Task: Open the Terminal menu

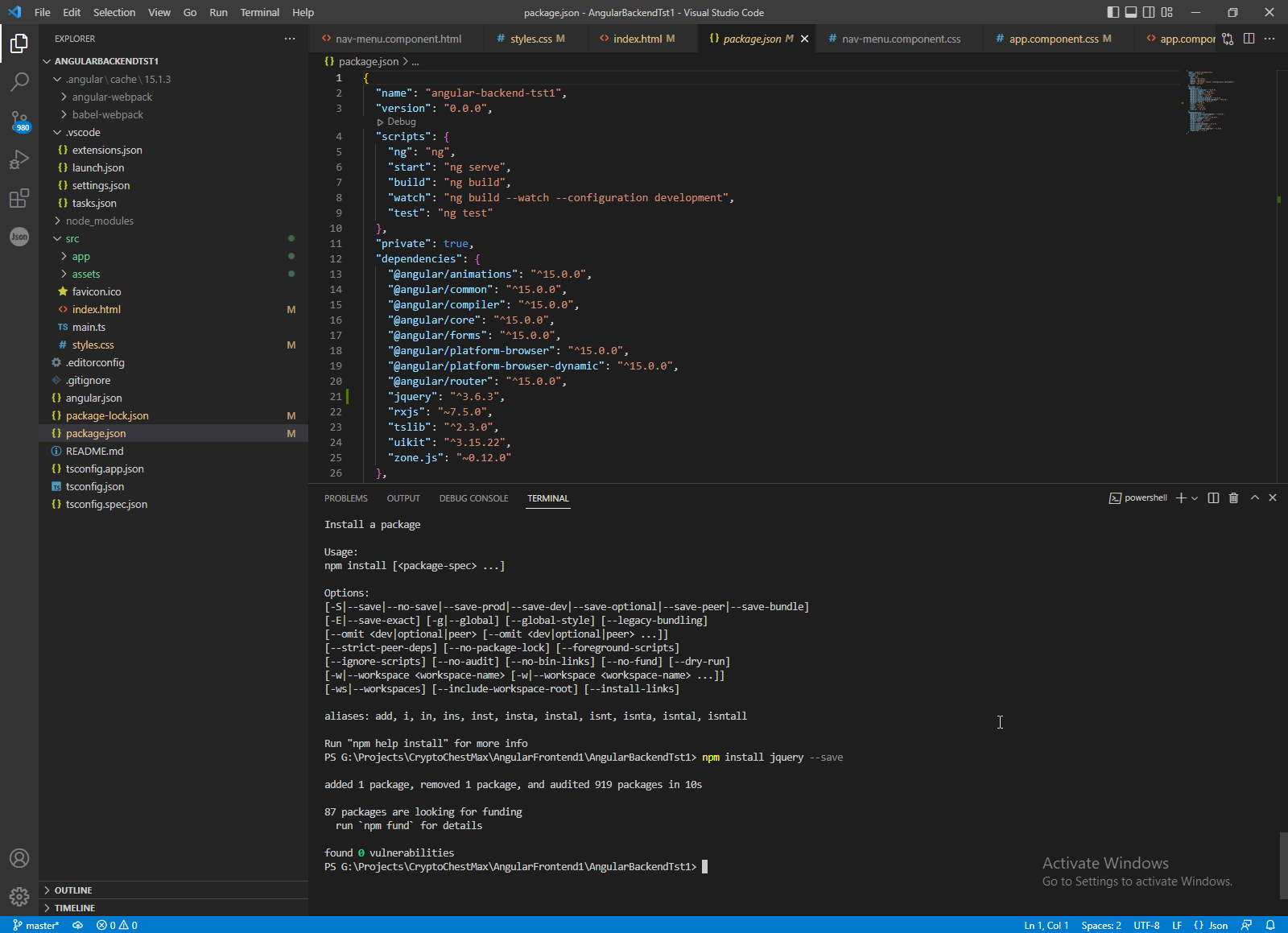Action: pos(259,12)
